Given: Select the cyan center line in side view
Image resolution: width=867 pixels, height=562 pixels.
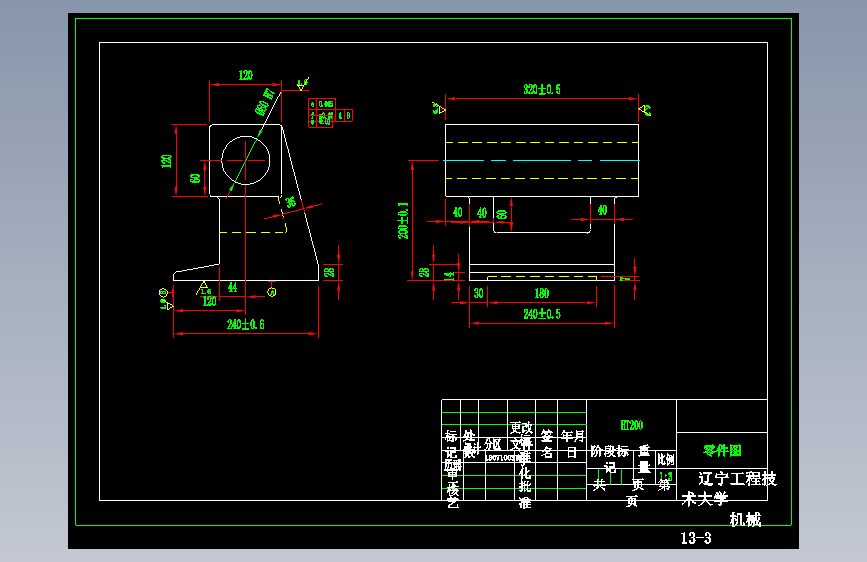Looking at the screenshot, I should [542, 160].
